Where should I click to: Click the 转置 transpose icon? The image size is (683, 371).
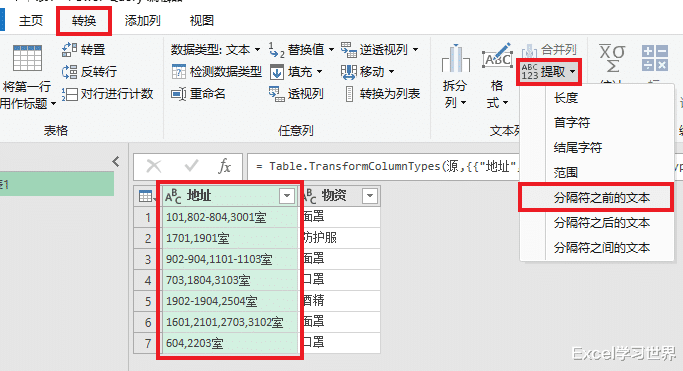point(69,50)
